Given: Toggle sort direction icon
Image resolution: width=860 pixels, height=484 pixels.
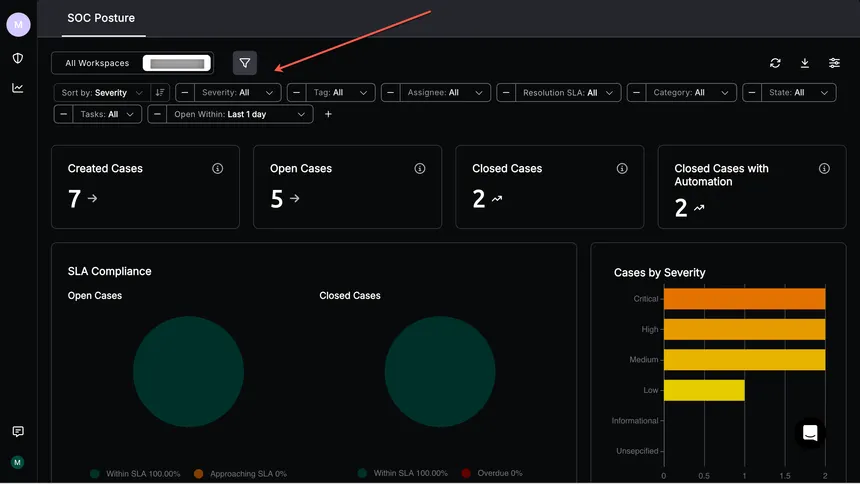Looking at the screenshot, I should point(160,93).
